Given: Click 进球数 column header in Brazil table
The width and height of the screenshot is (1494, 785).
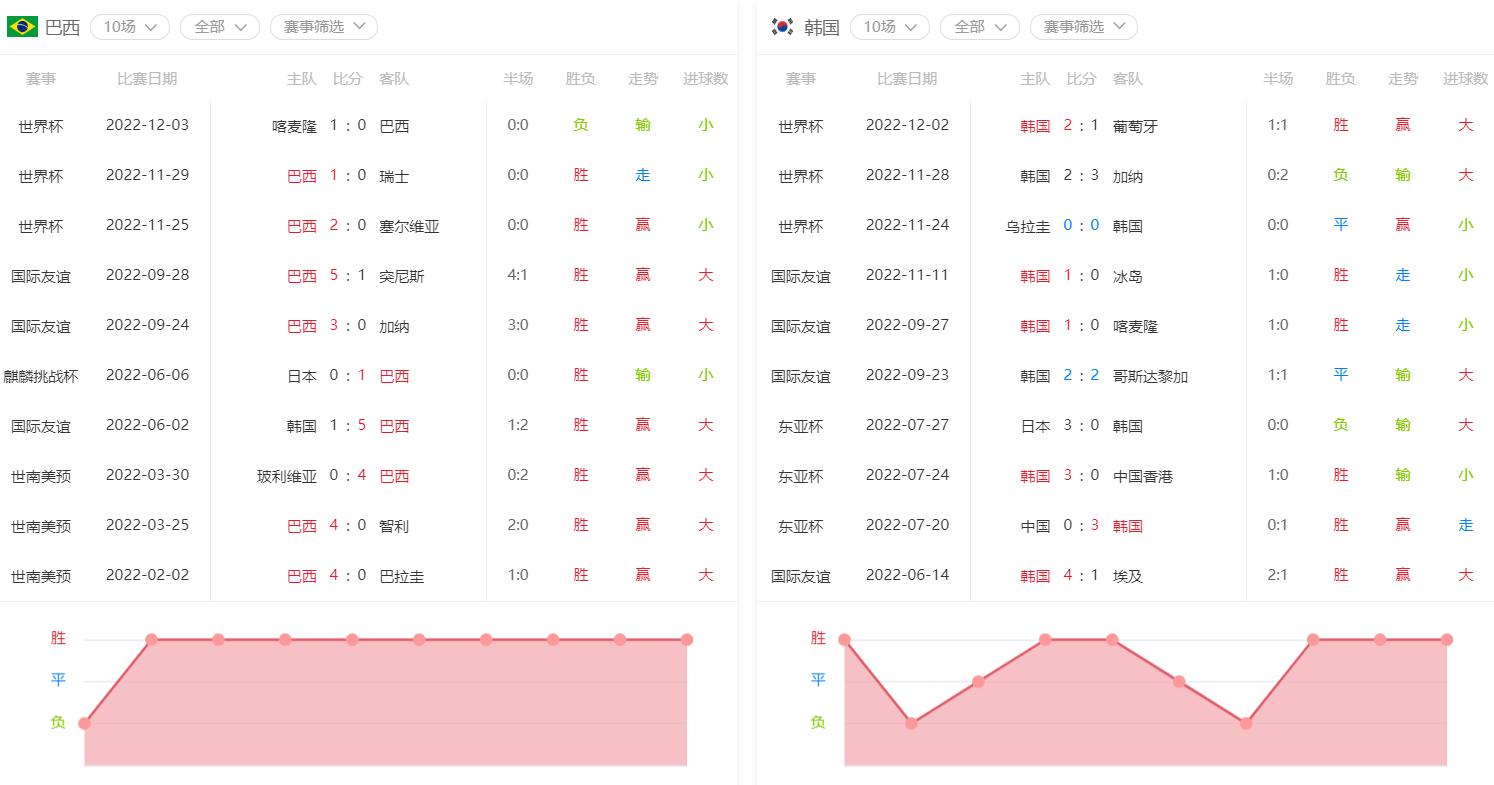Looking at the screenshot, I should tap(705, 79).
